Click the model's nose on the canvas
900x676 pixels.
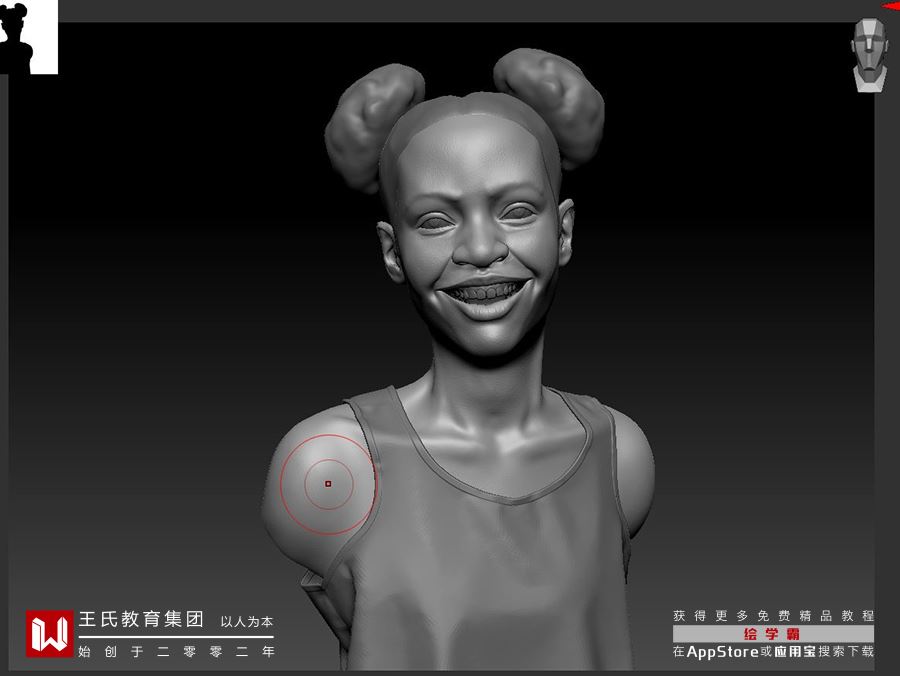click(481, 244)
